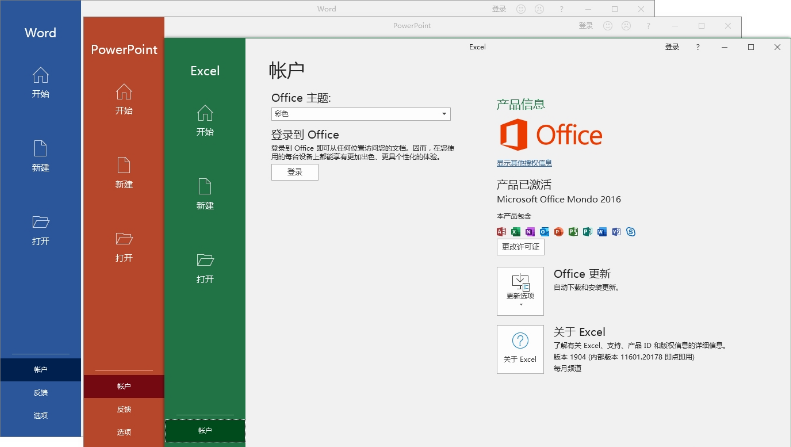Open the 打开 folder in the Word sidebar
791x447 pixels.
40,230
